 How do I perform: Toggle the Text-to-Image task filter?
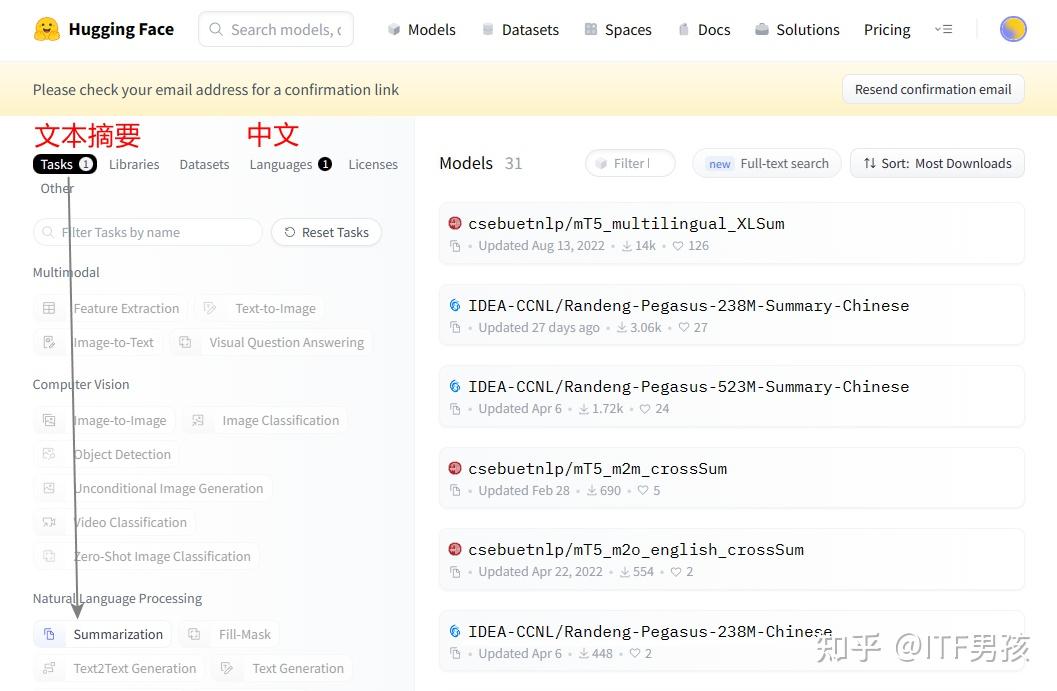tap(259, 308)
